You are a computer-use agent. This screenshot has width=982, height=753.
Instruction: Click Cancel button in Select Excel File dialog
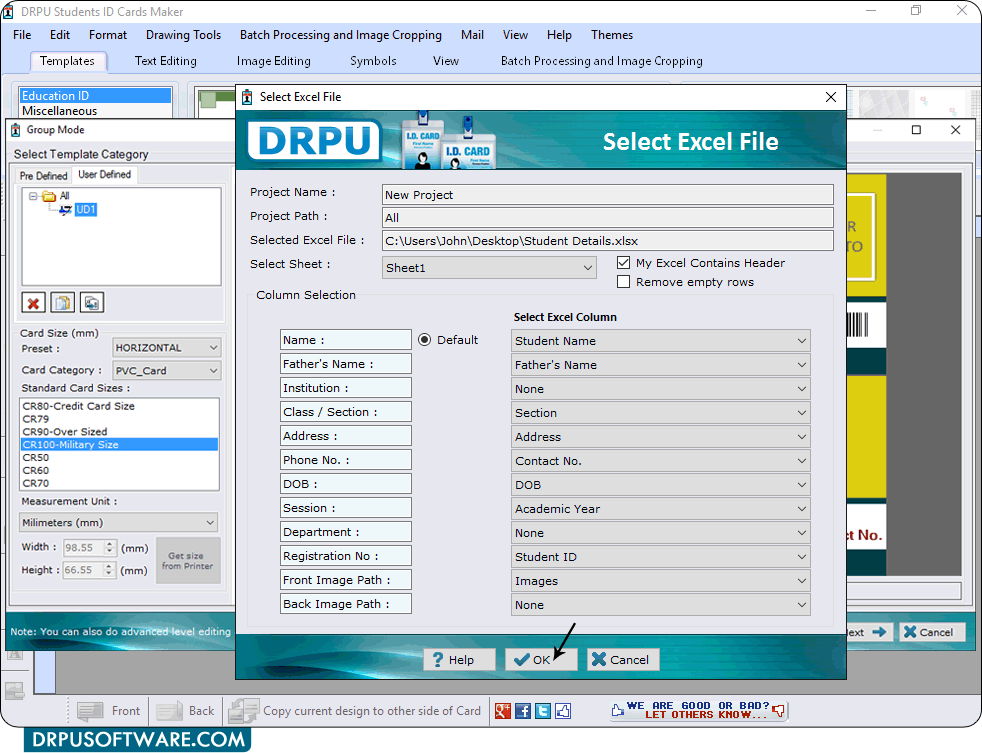623,660
